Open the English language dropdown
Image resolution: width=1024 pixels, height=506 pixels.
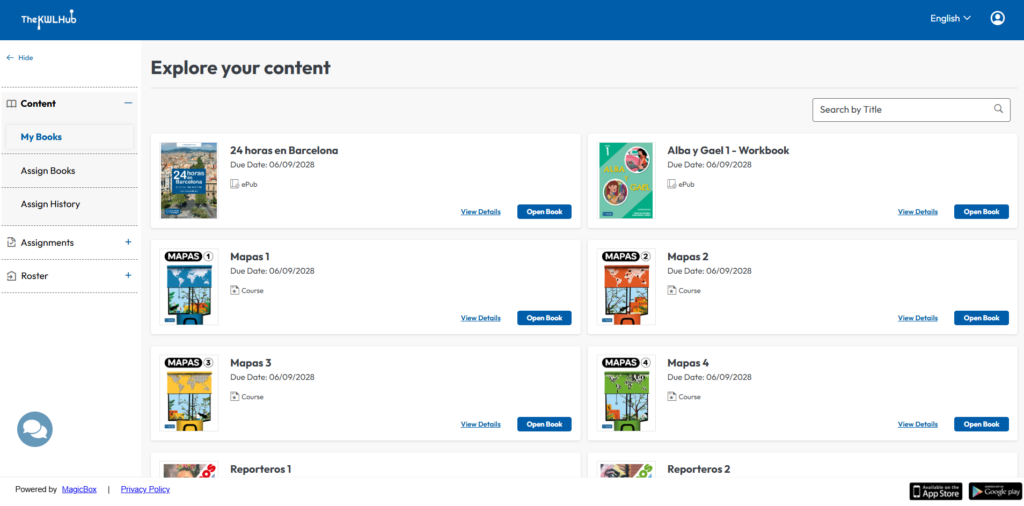point(951,18)
